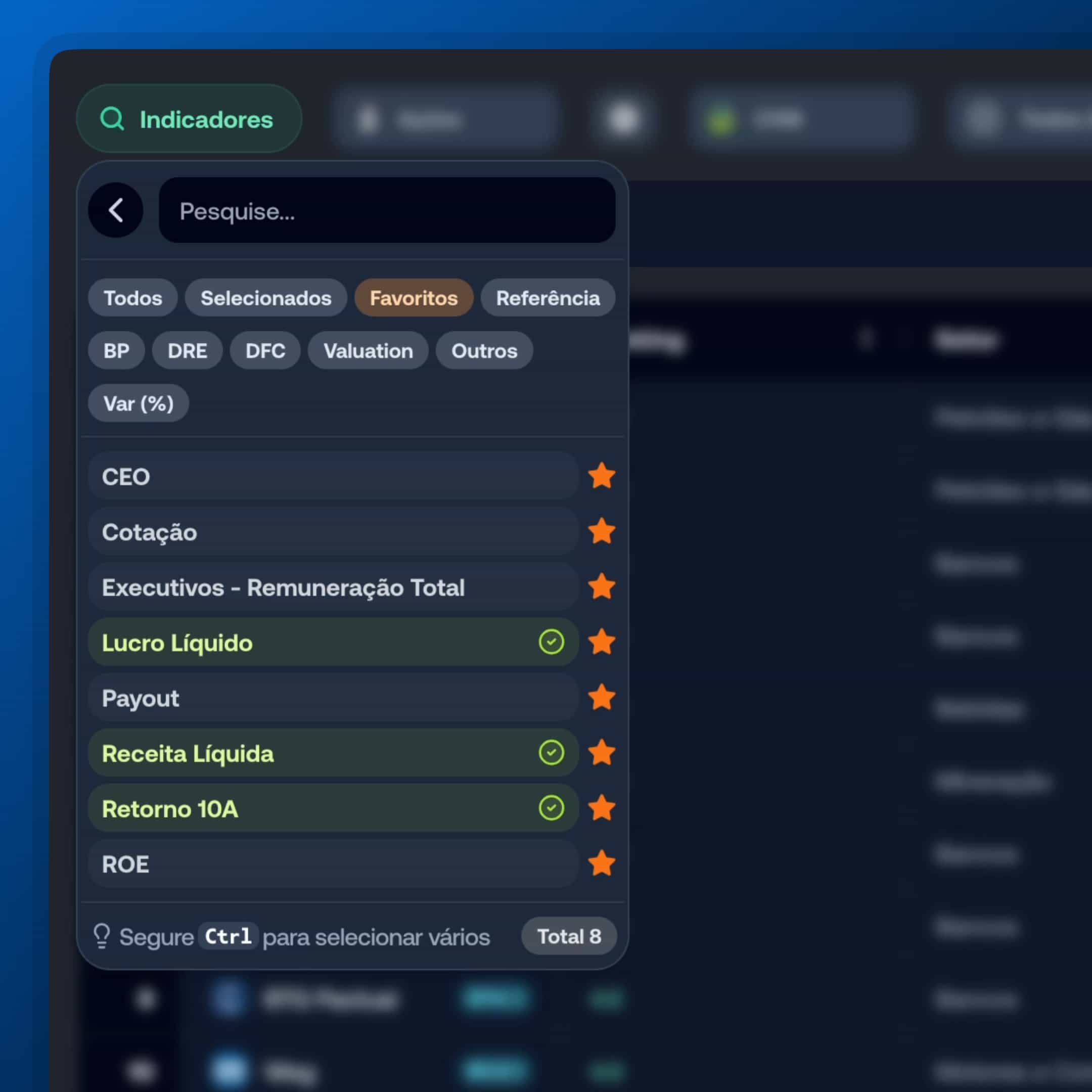Screen dimensions: 1092x1092
Task: Click the Ctrl key hint
Action: (x=228, y=936)
